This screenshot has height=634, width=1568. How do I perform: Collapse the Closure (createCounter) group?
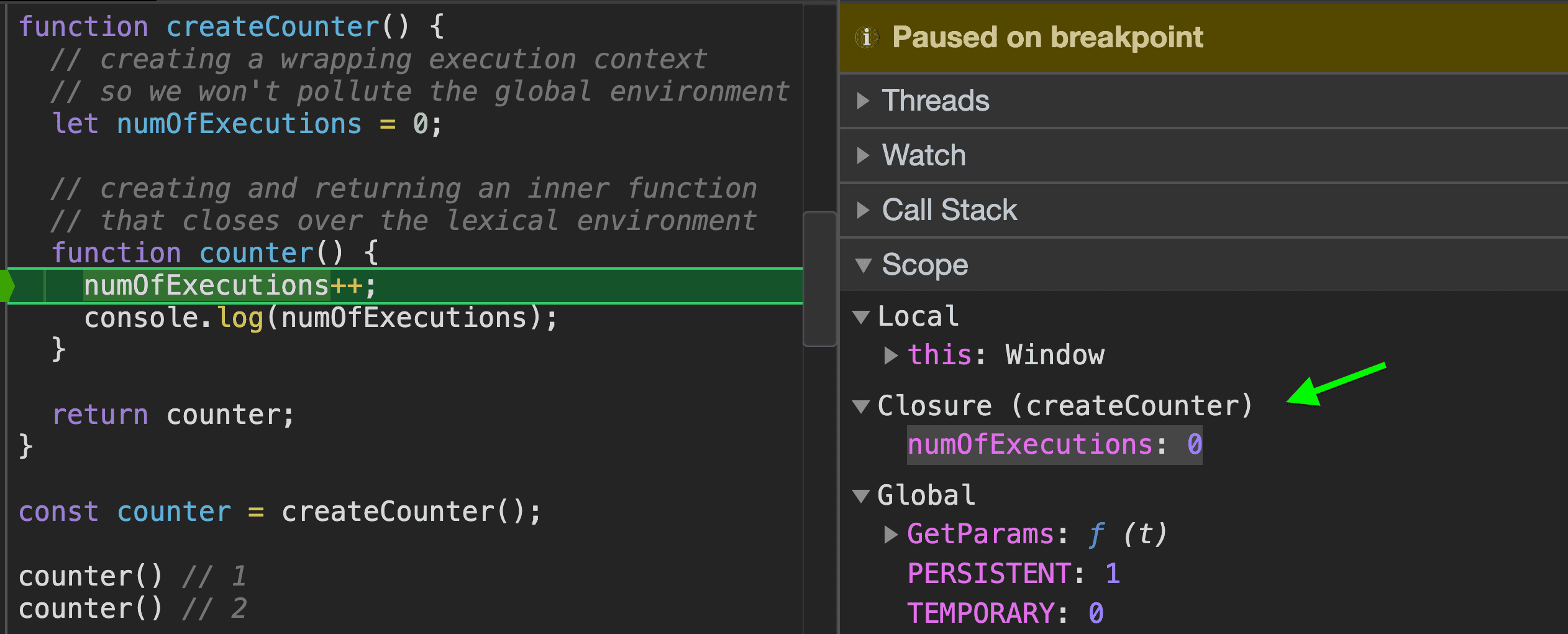click(x=861, y=407)
